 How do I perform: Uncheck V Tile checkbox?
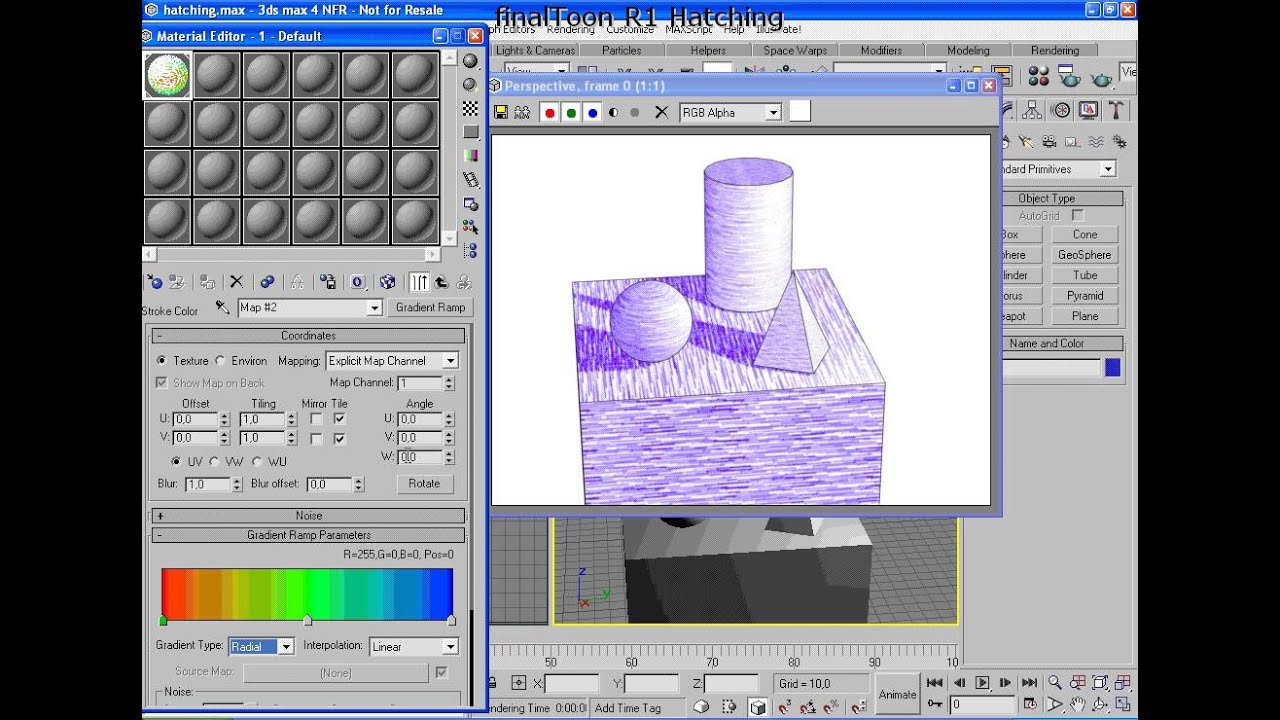340,438
